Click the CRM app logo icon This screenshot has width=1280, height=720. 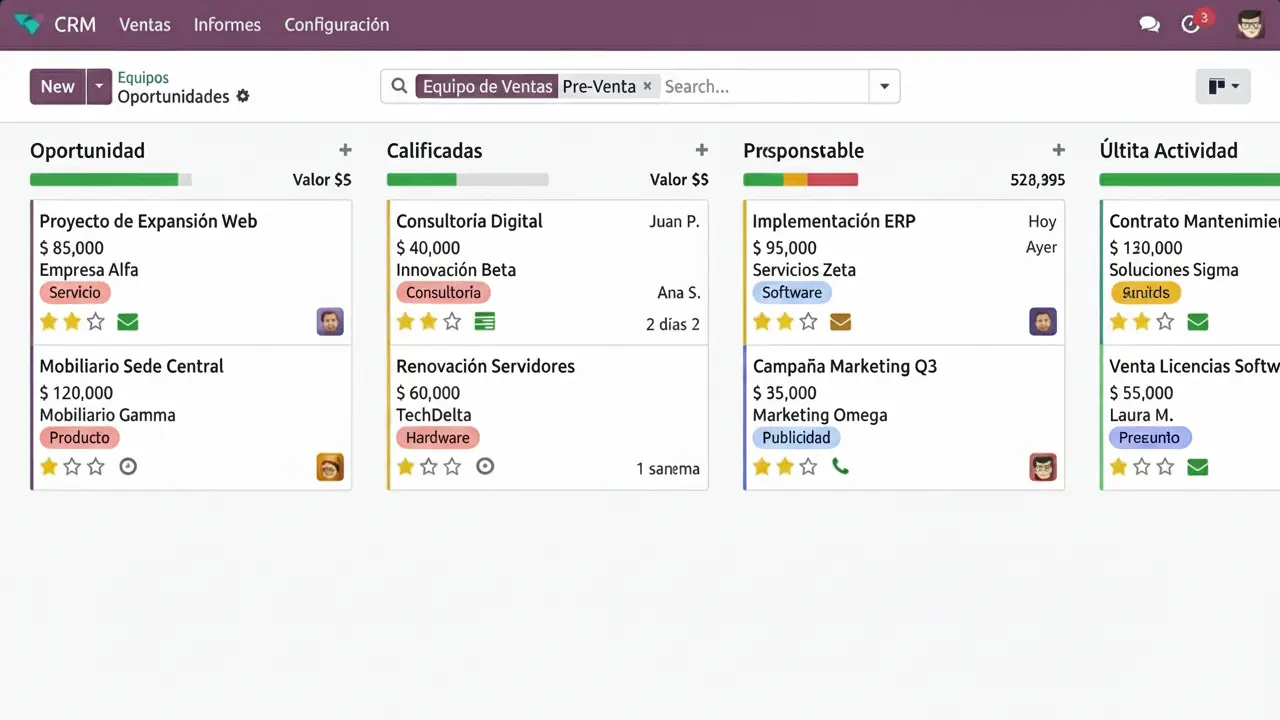(x=27, y=24)
